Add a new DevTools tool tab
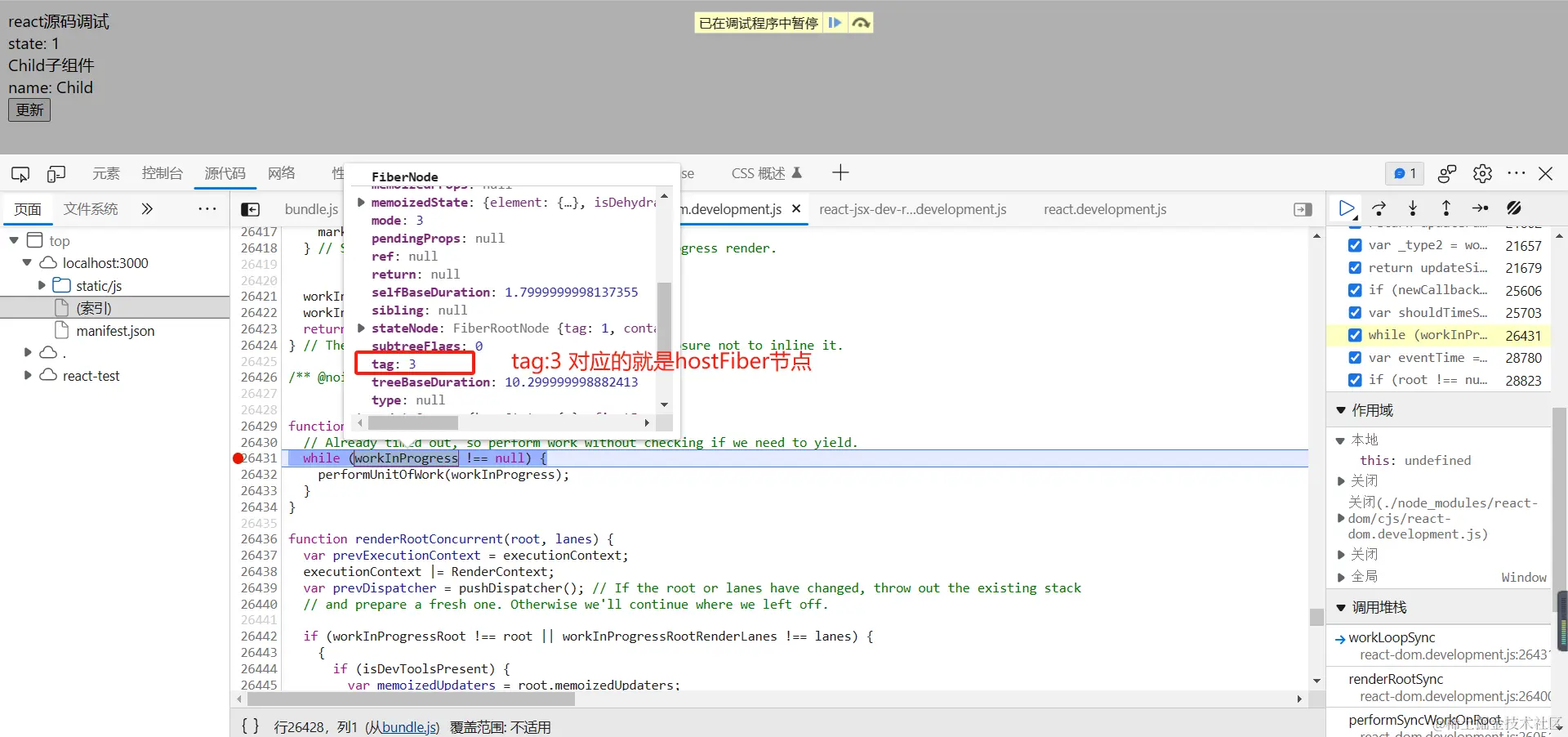 (x=840, y=172)
